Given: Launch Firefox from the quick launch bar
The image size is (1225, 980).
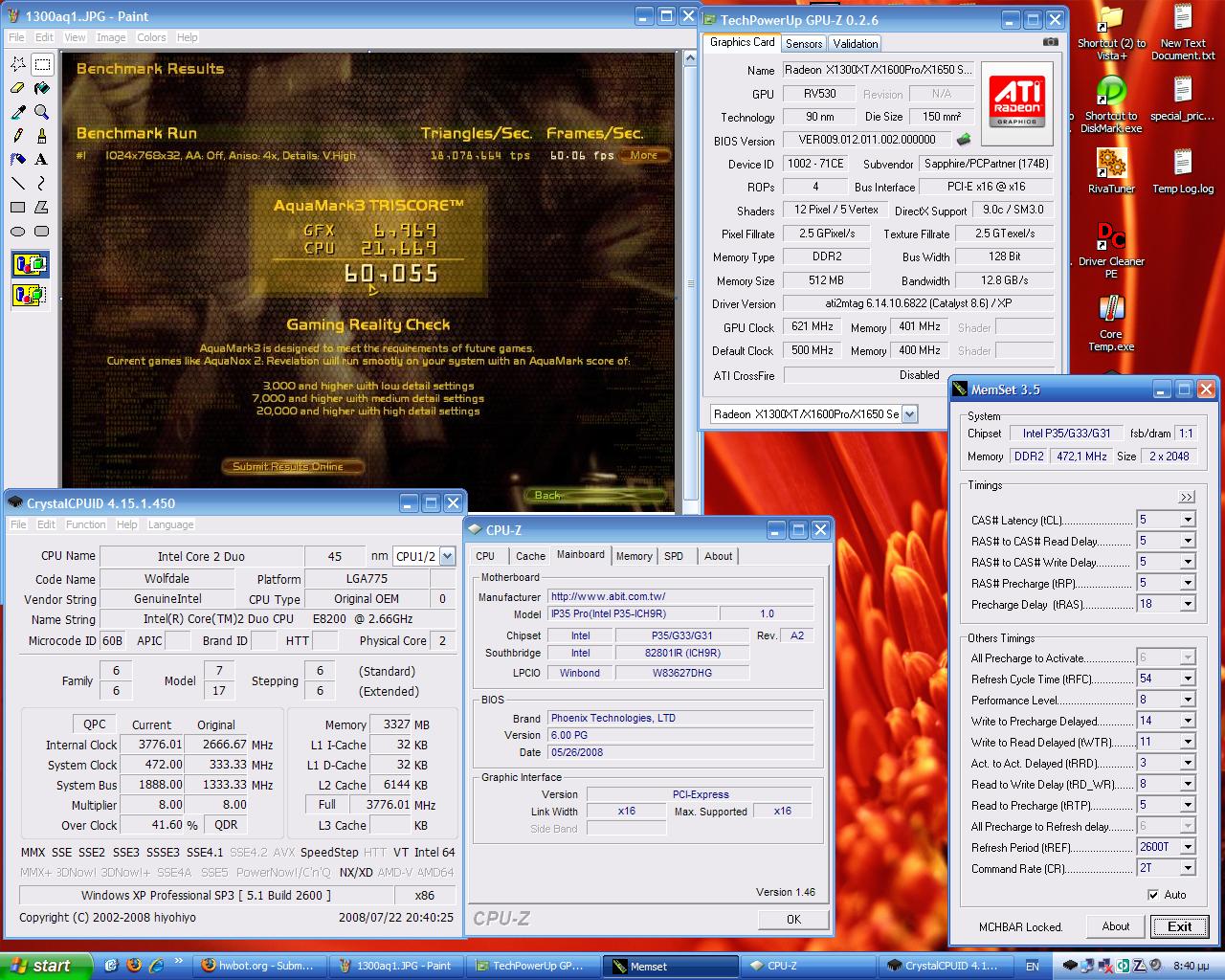Looking at the screenshot, I should [133, 966].
